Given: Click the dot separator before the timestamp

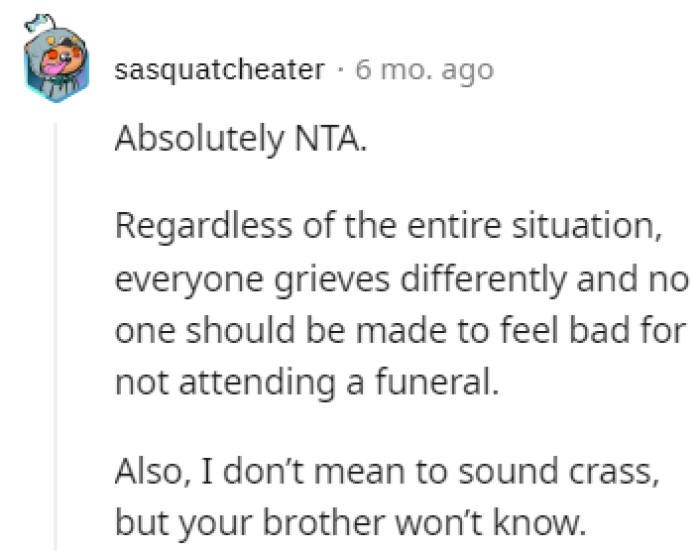Looking at the screenshot, I should (x=340, y=71).
